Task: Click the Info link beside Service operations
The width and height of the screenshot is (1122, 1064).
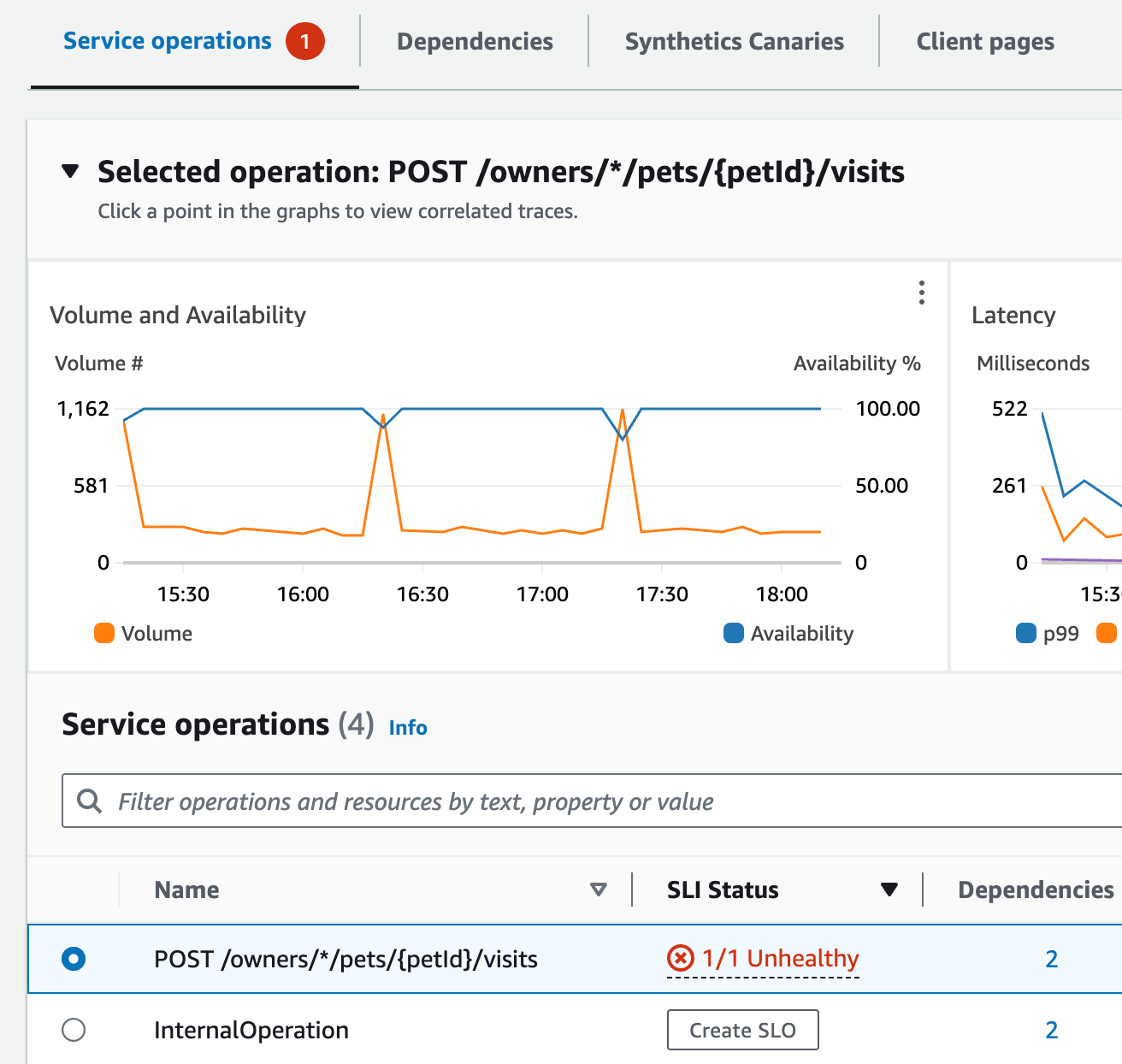Action: pos(408,727)
